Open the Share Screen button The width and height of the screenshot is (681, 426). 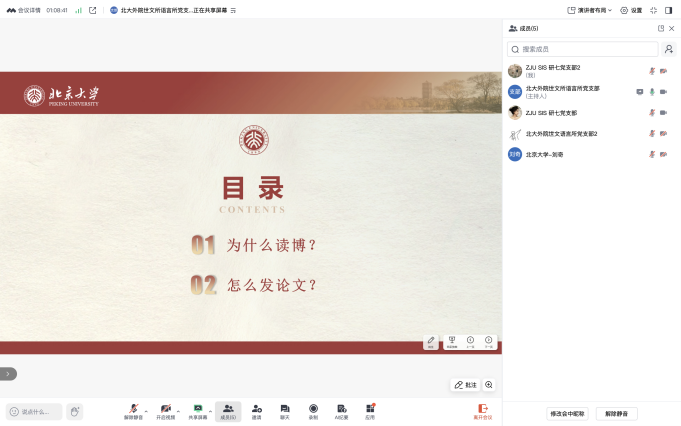(x=198, y=410)
